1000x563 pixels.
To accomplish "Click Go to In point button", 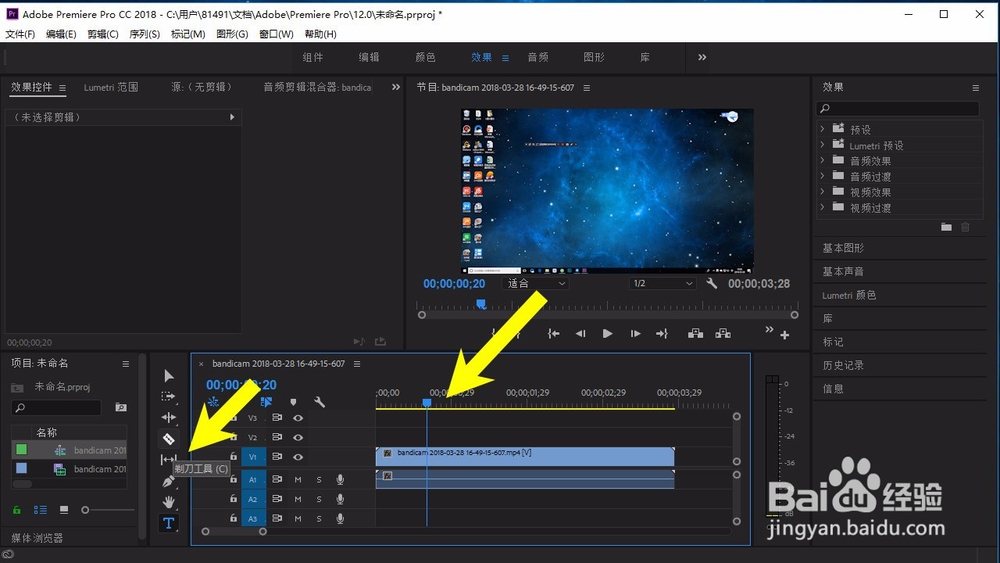I will pyautogui.click(x=554, y=333).
